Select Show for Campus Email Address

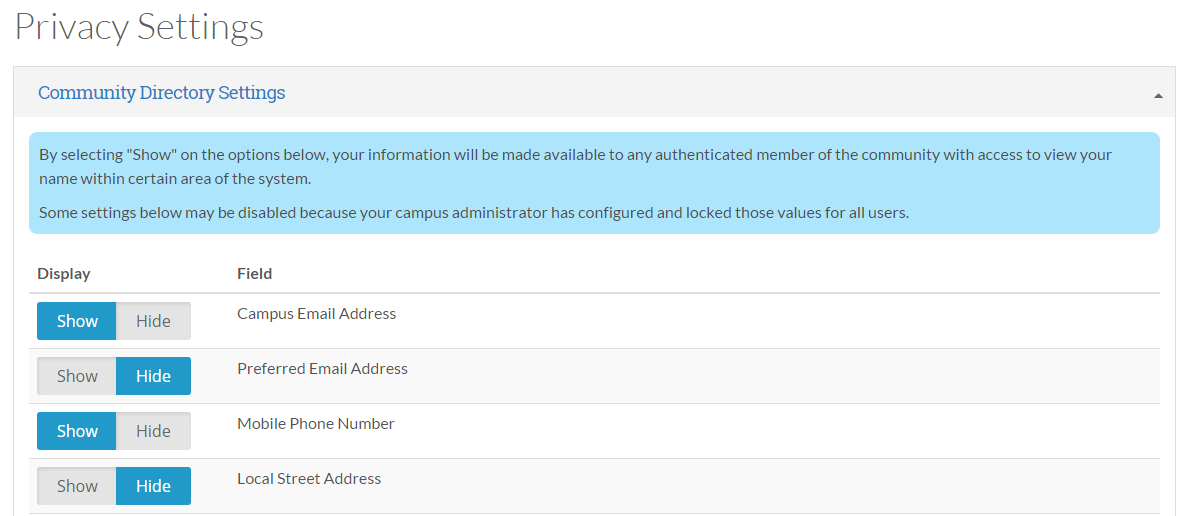click(77, 321)
